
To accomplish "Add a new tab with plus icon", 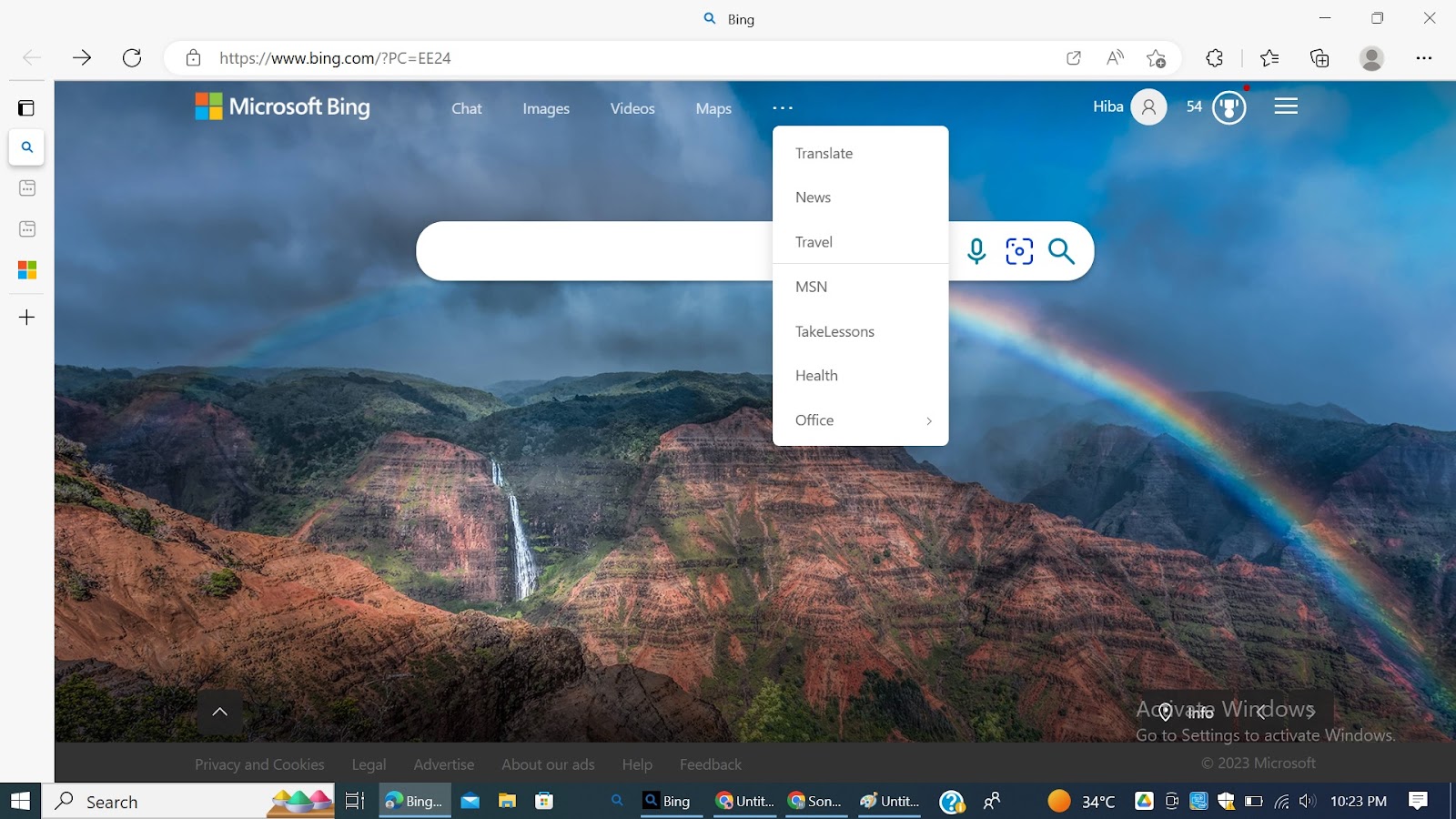I will tap(26, 318).
